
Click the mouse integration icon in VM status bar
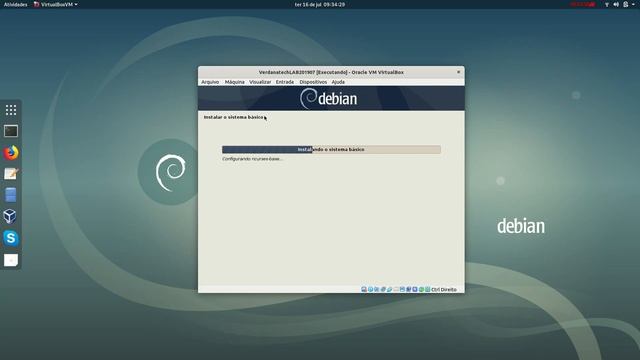point(421,289)
